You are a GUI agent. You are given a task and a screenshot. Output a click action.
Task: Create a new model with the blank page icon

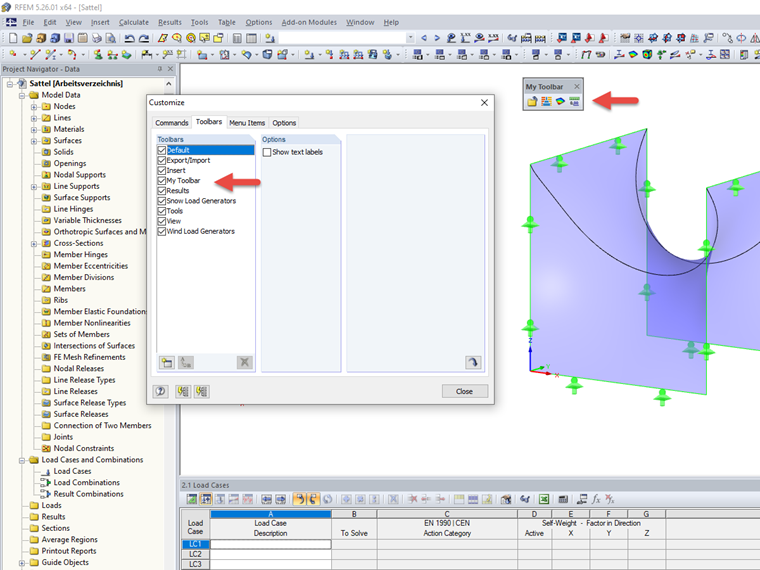[x=13, y=38]
